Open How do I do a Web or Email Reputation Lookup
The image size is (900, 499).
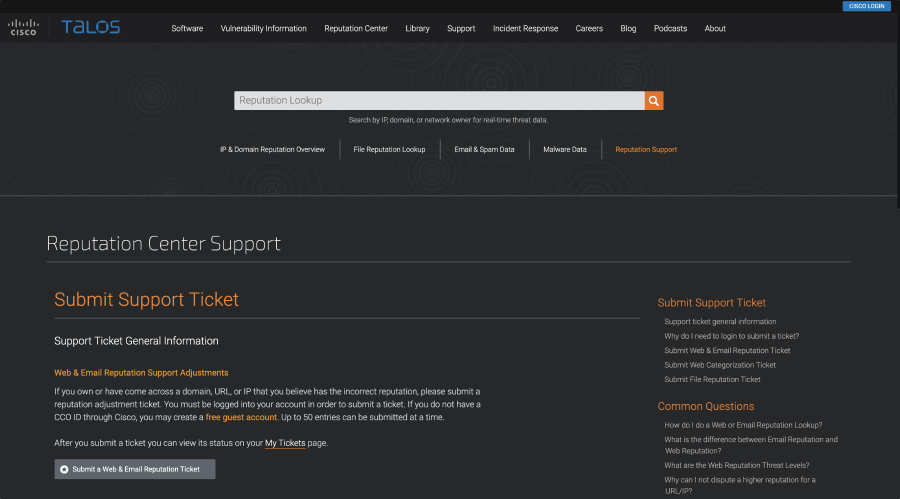(743, 425)
